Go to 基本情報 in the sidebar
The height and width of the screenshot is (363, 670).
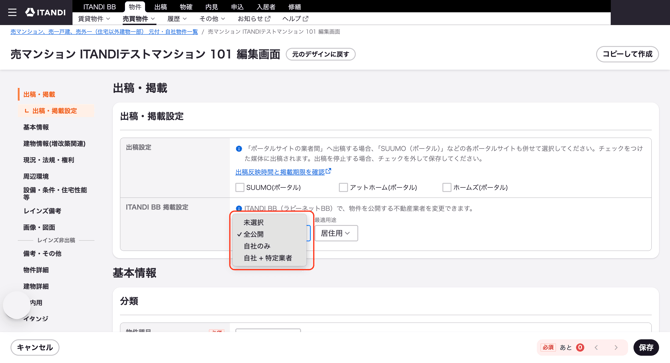pos(36,127)
